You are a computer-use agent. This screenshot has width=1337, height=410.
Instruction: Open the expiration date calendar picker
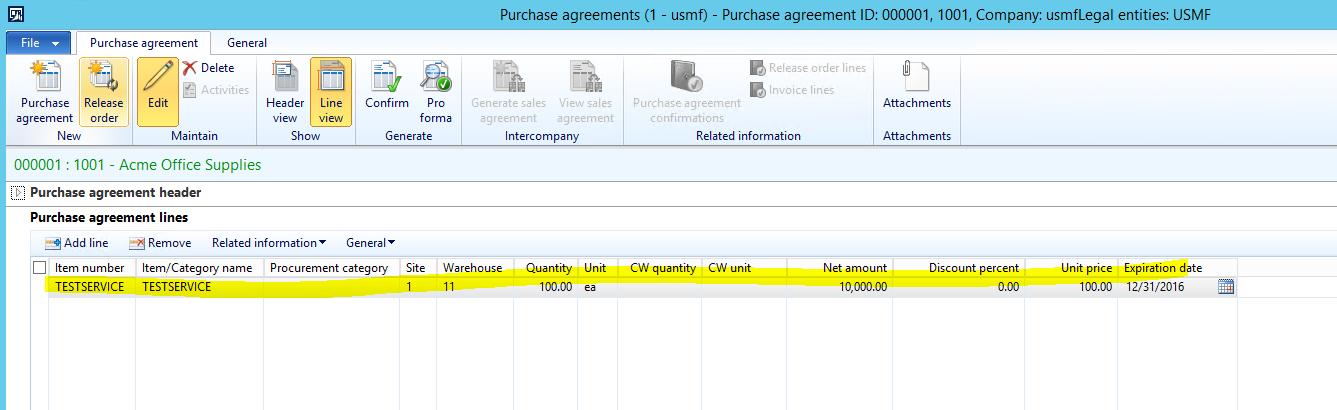pyautogui.click(x=1226, y=287)
